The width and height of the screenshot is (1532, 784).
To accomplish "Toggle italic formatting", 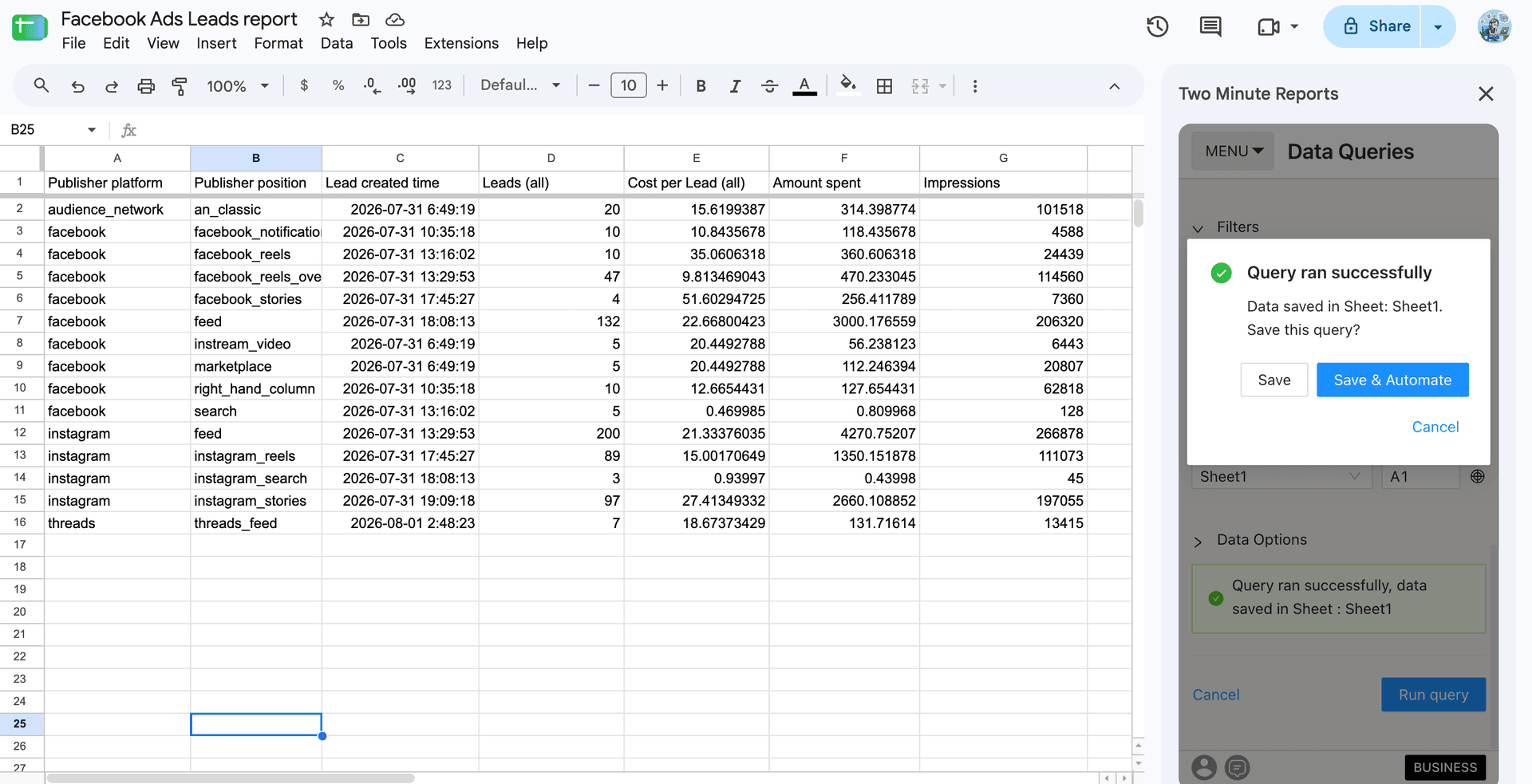I will click(735, 86).
